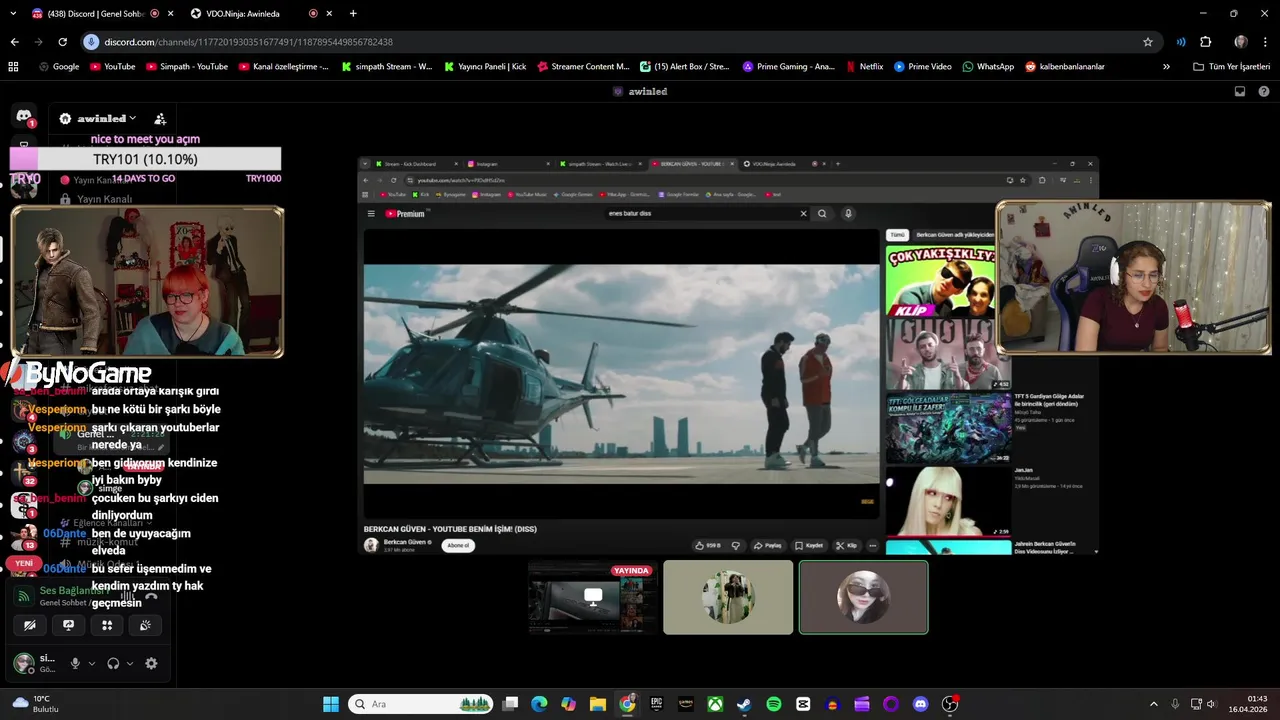
Task: Open the Tüm Yer İşaretleri folder
Action: pyautogui.click(x=1232, y=67)
